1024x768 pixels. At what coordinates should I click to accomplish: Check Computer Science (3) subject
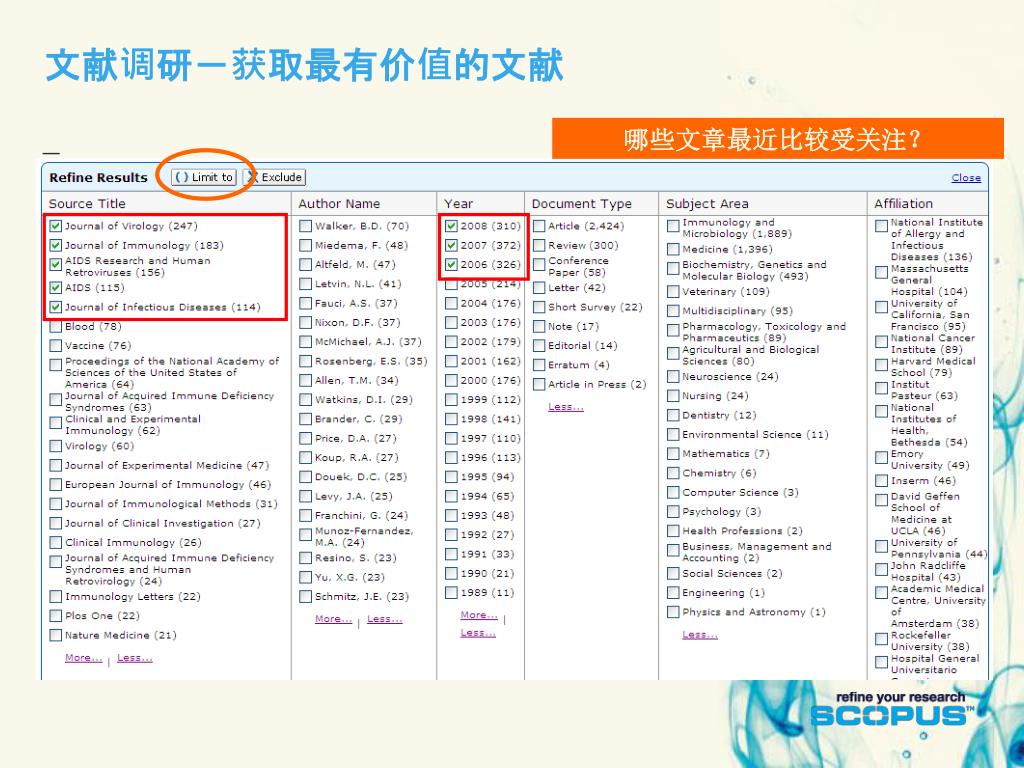pyautogui.click(x=673, y=492)
